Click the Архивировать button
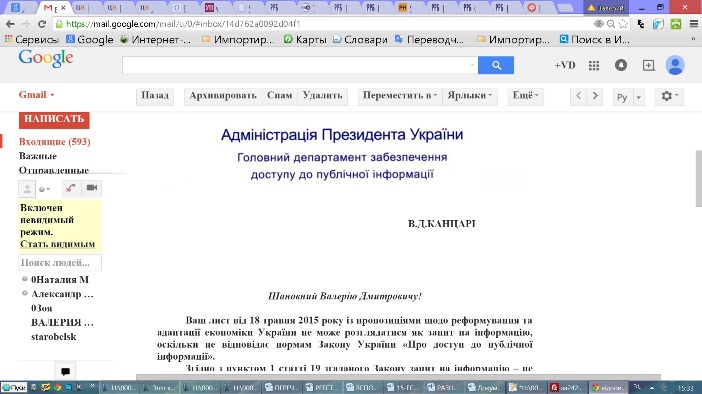The width and height of the screenshot is (702, 394). coord(223,96)
